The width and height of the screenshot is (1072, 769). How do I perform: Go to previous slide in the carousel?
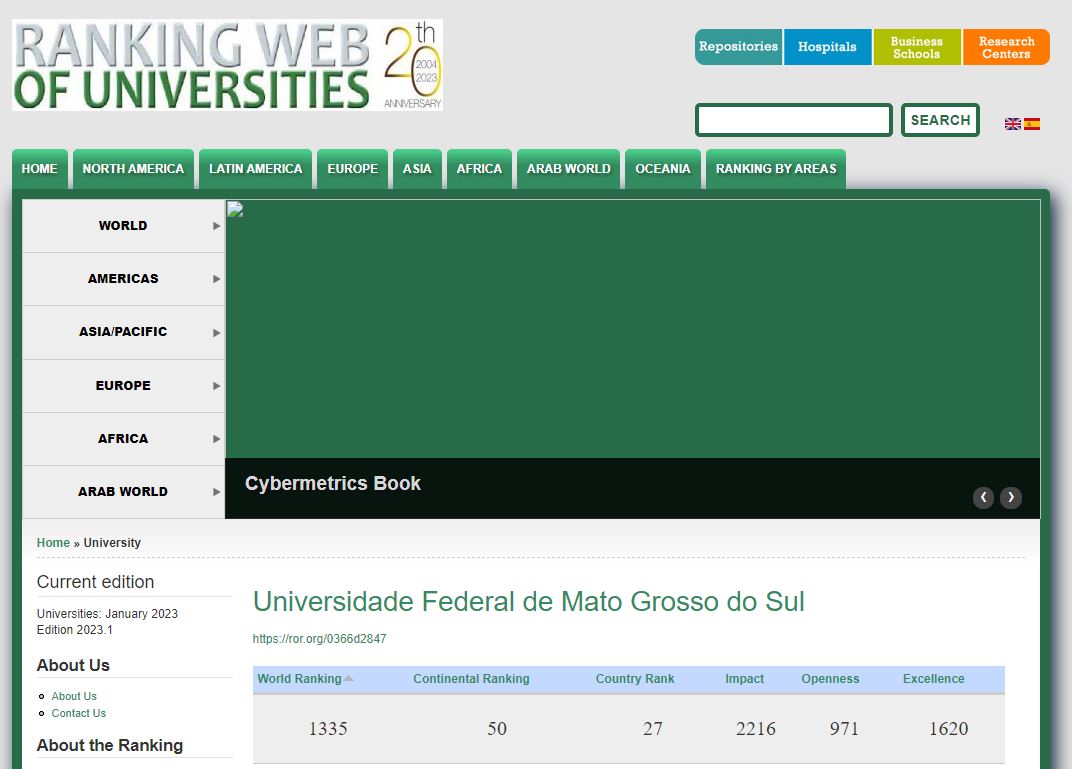[x=983, y=497]
